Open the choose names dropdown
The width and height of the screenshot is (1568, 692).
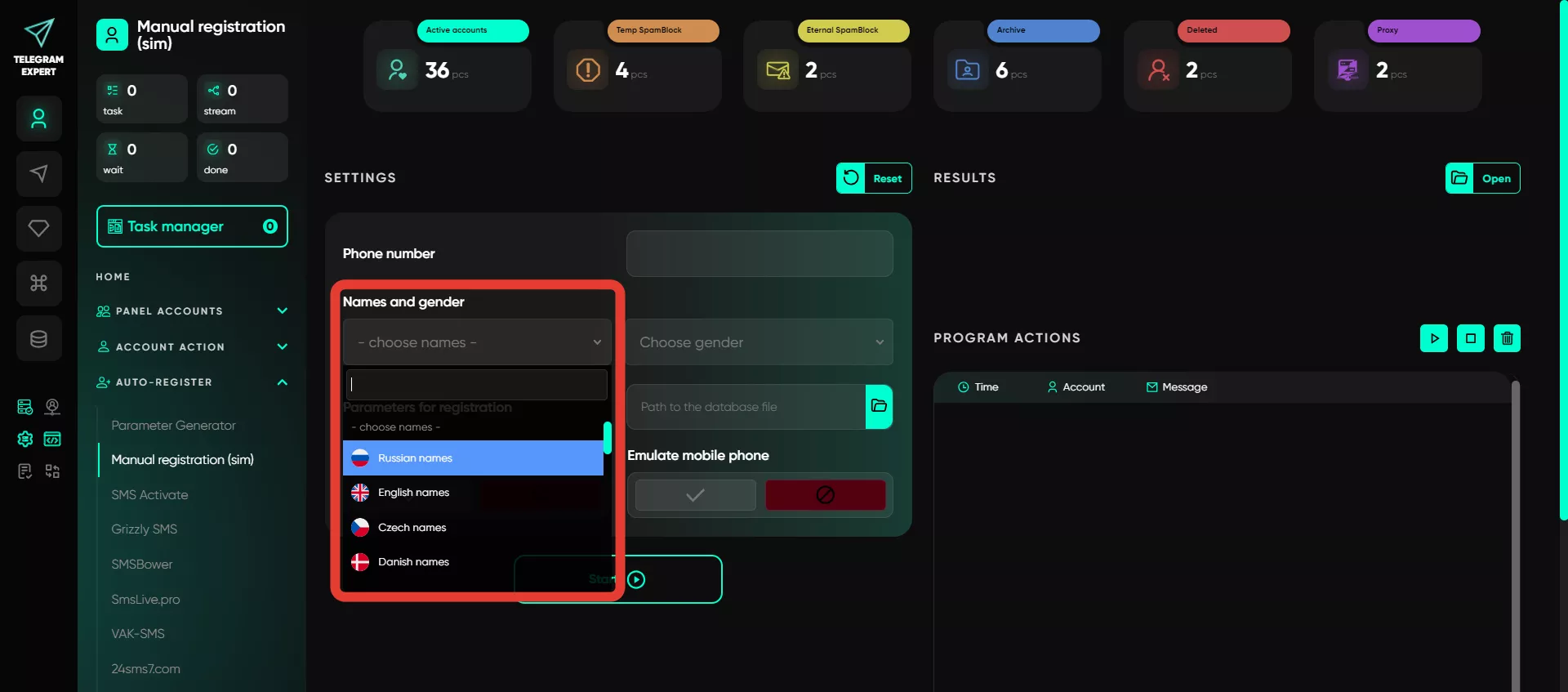coord(478,342)
